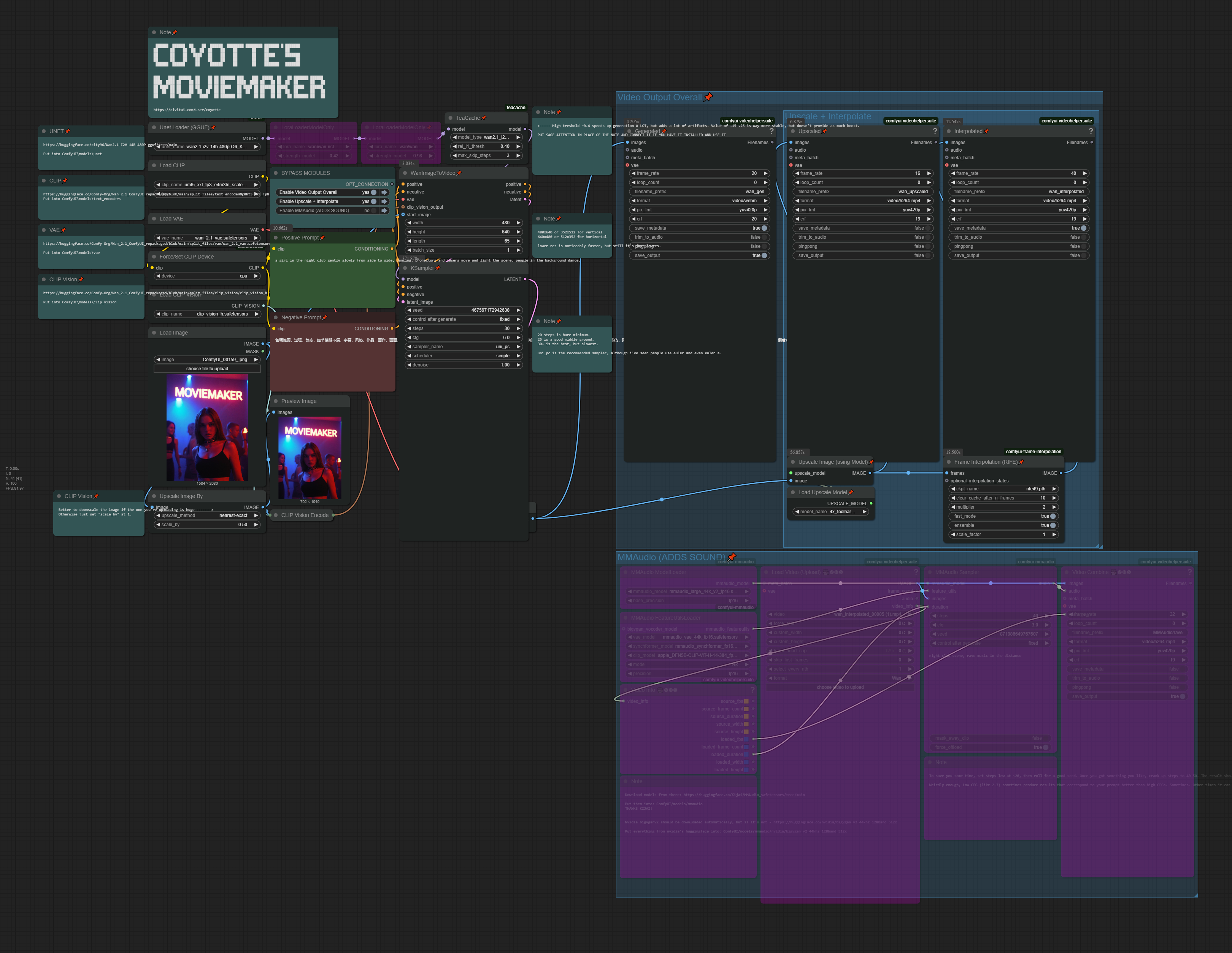Click cfg value field in KSampler
Viewport: 1232px width, 953px height.
point(463,338)
